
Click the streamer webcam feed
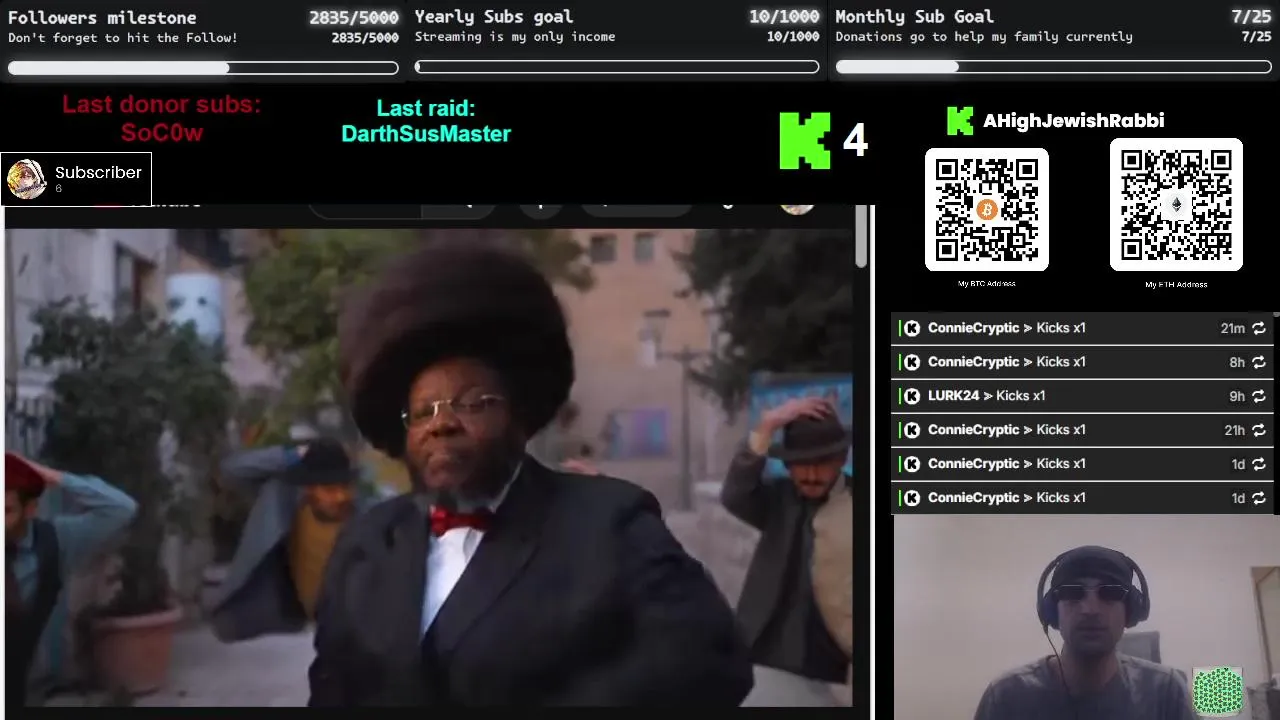coord(1086,617)
